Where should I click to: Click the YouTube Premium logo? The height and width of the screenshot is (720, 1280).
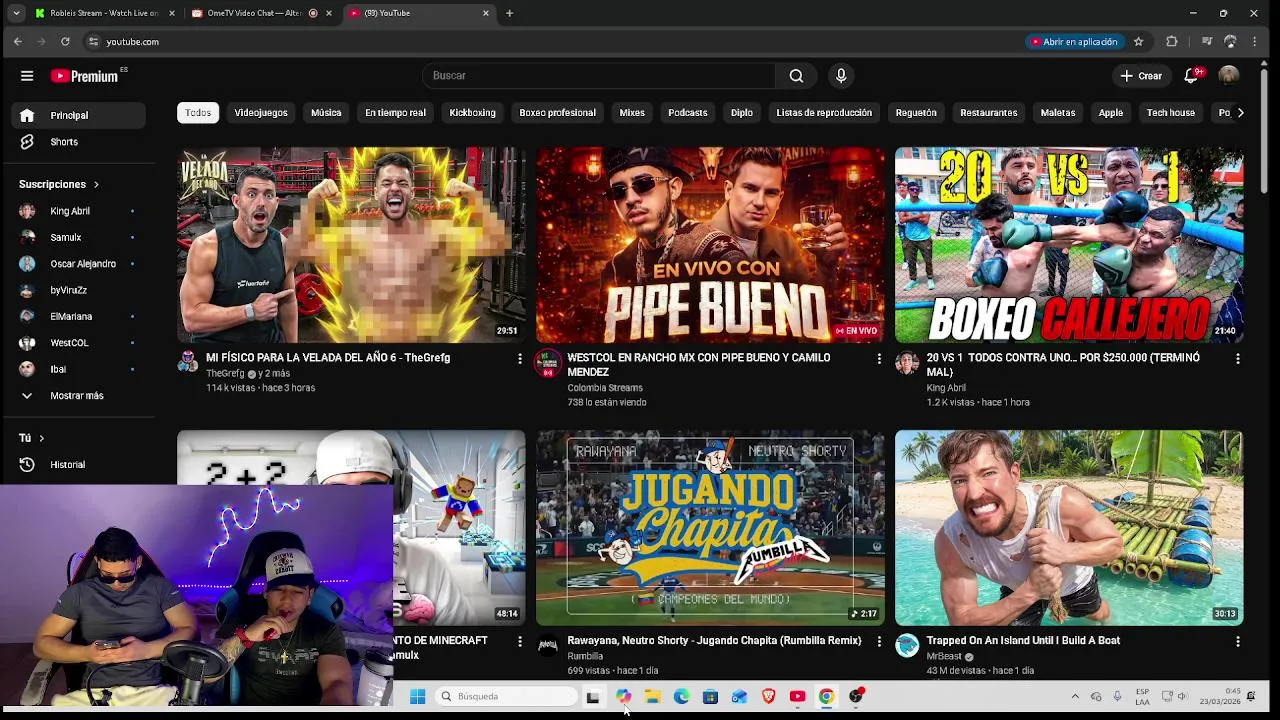coord(86,76)
